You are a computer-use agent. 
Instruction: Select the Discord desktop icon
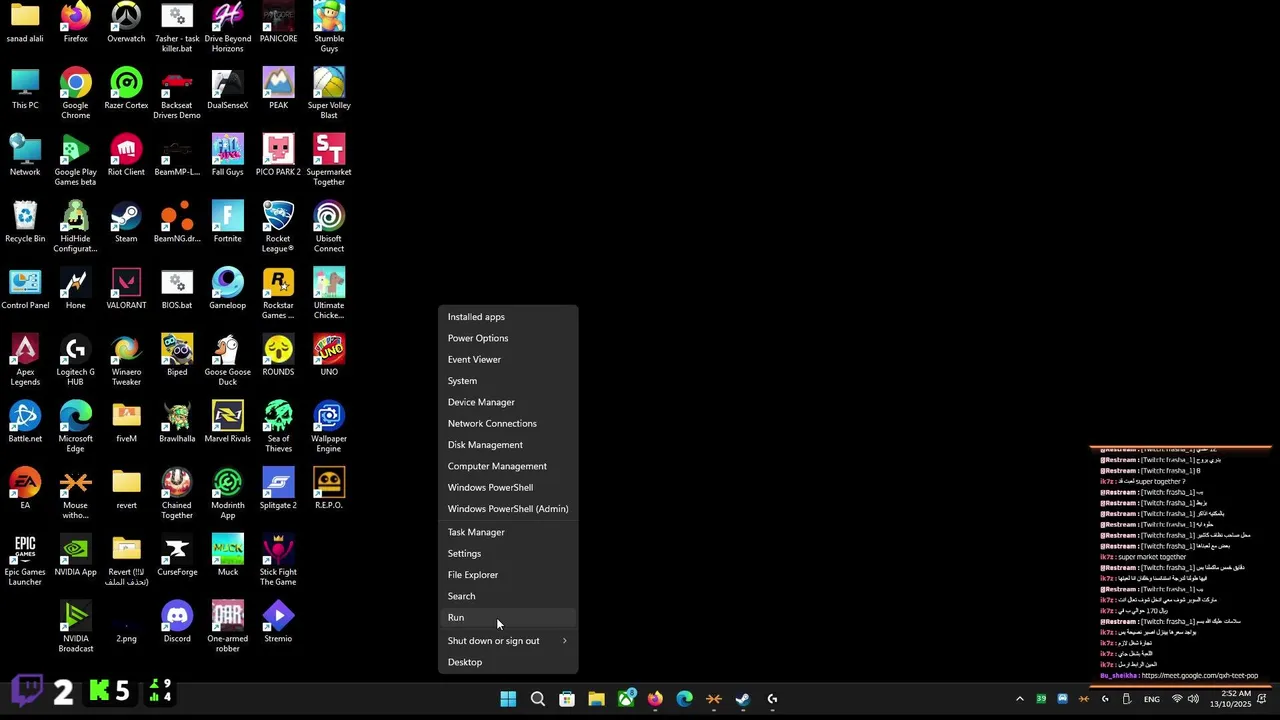tap(177, 622)
